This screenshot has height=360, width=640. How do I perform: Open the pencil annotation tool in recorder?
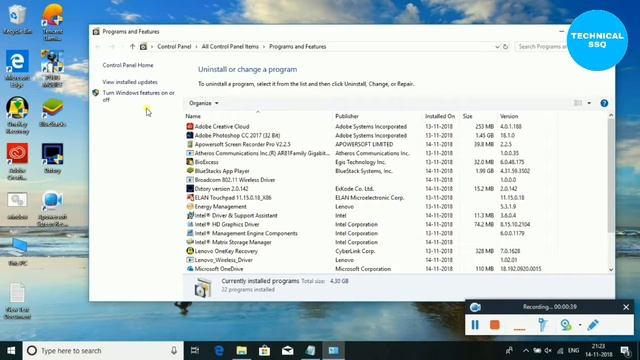click(593, 325)
